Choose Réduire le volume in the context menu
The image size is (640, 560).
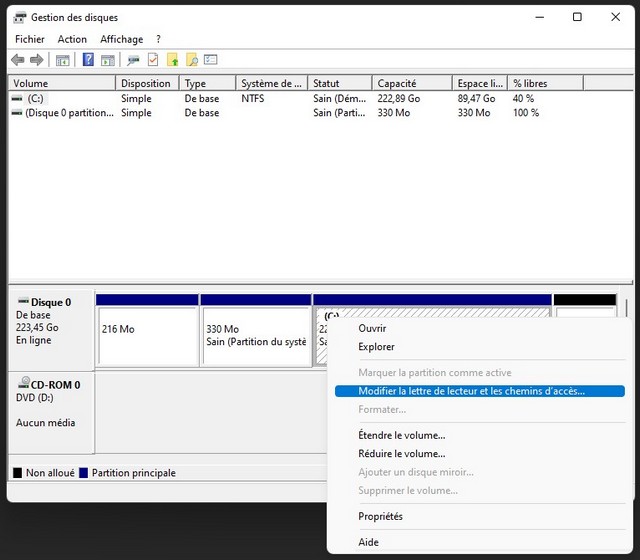click(401, 453)
